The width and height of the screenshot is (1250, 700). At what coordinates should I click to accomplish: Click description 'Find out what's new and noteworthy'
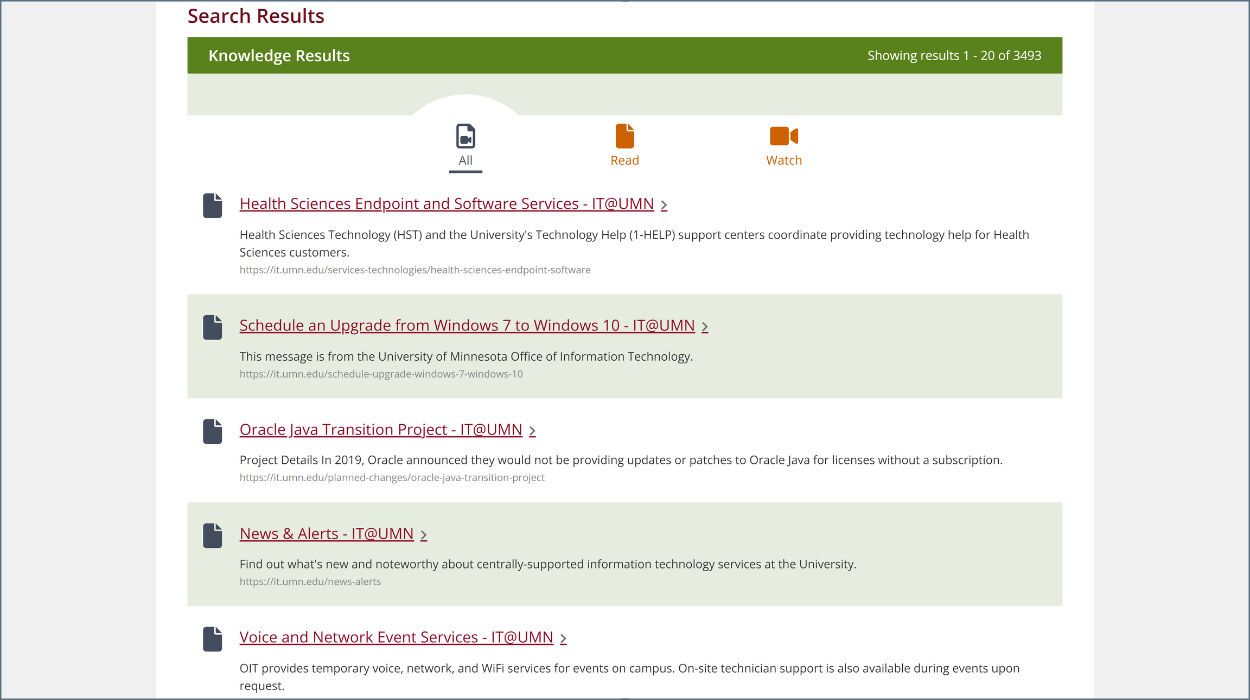pyautogui.click(x=548, y=564)
